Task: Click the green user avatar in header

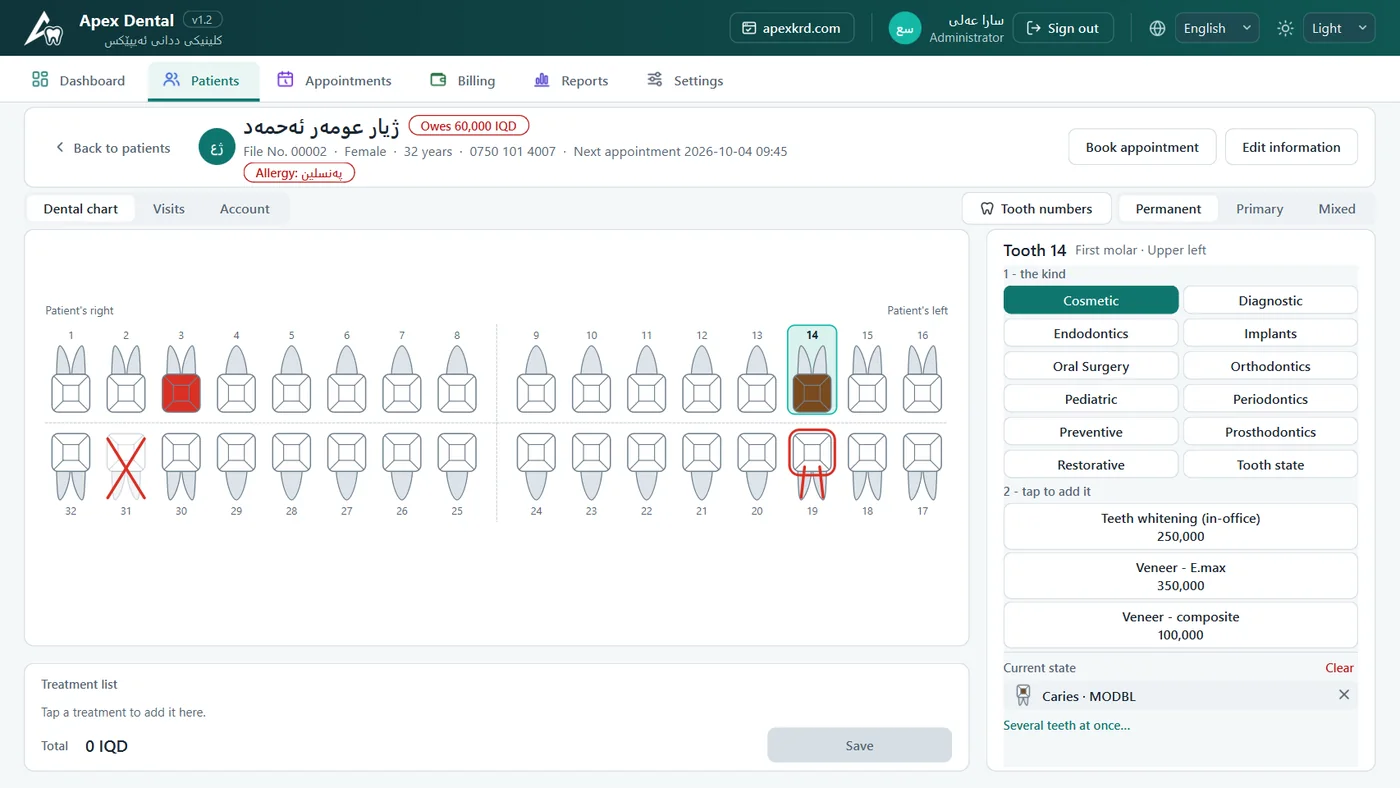Action: click(905, 28)
